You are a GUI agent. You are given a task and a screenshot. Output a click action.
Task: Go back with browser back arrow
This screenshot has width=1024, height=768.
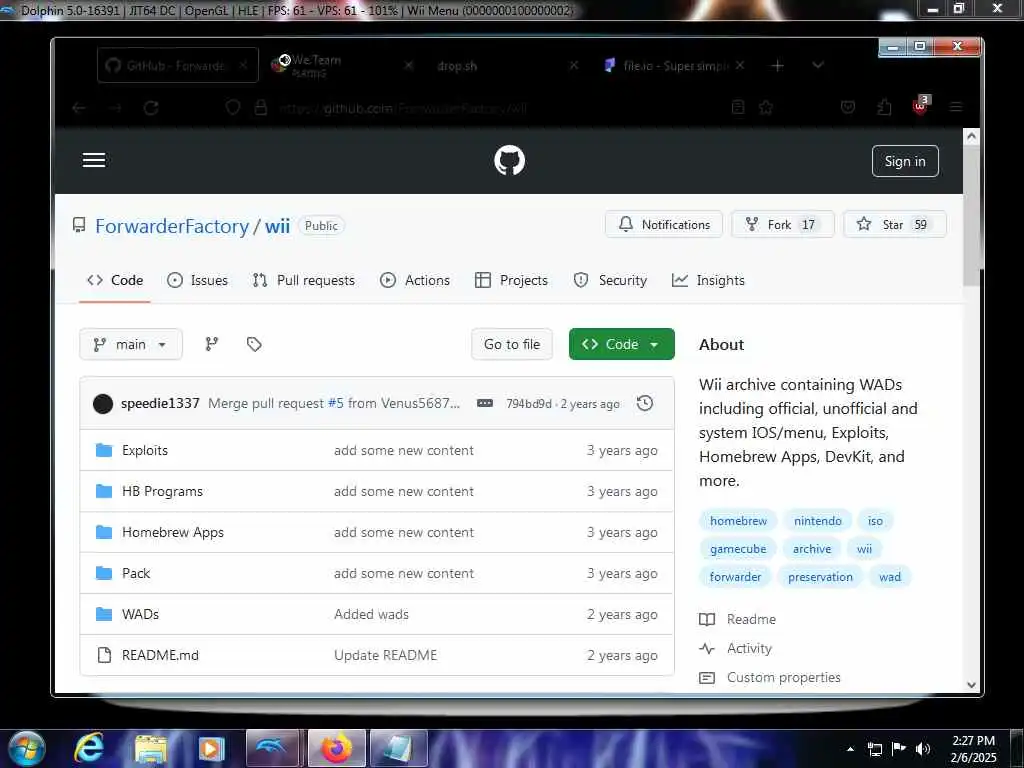pos(79,108)
